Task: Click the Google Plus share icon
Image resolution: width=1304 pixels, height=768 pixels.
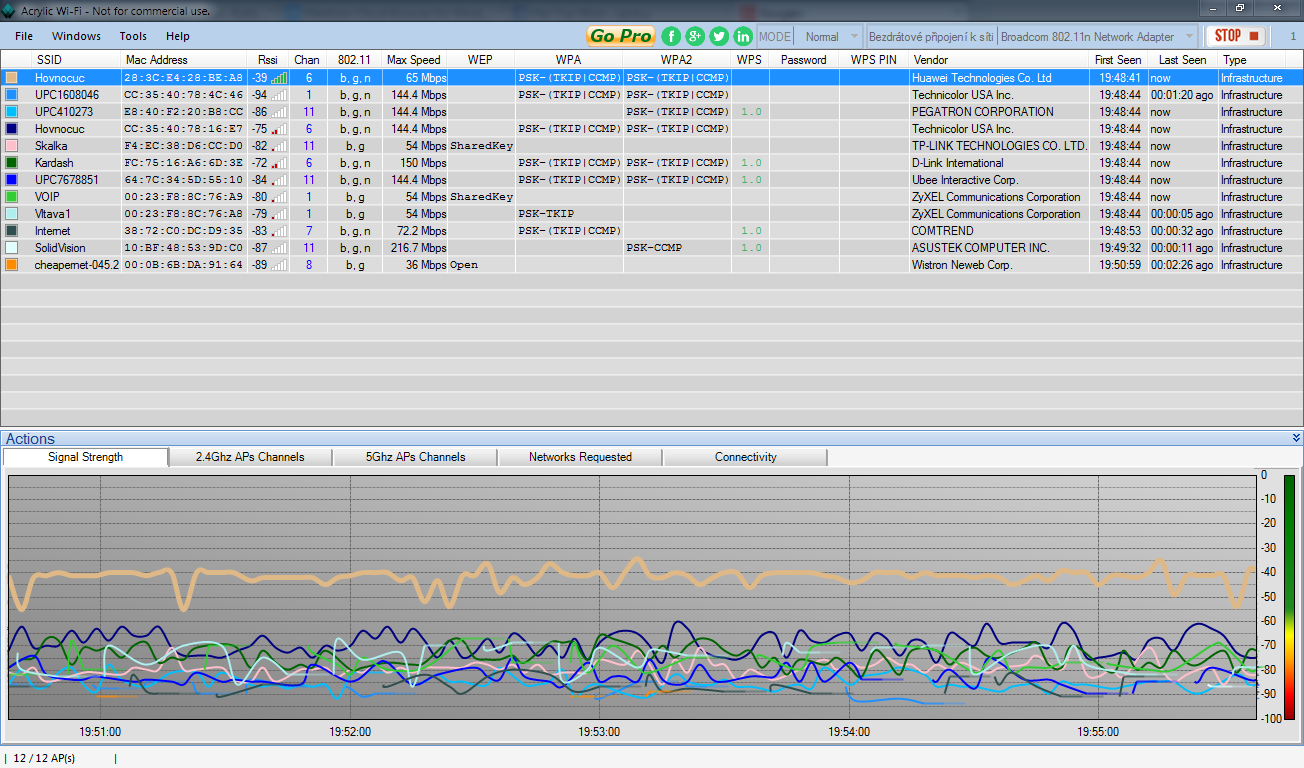Action: point(695,36)
